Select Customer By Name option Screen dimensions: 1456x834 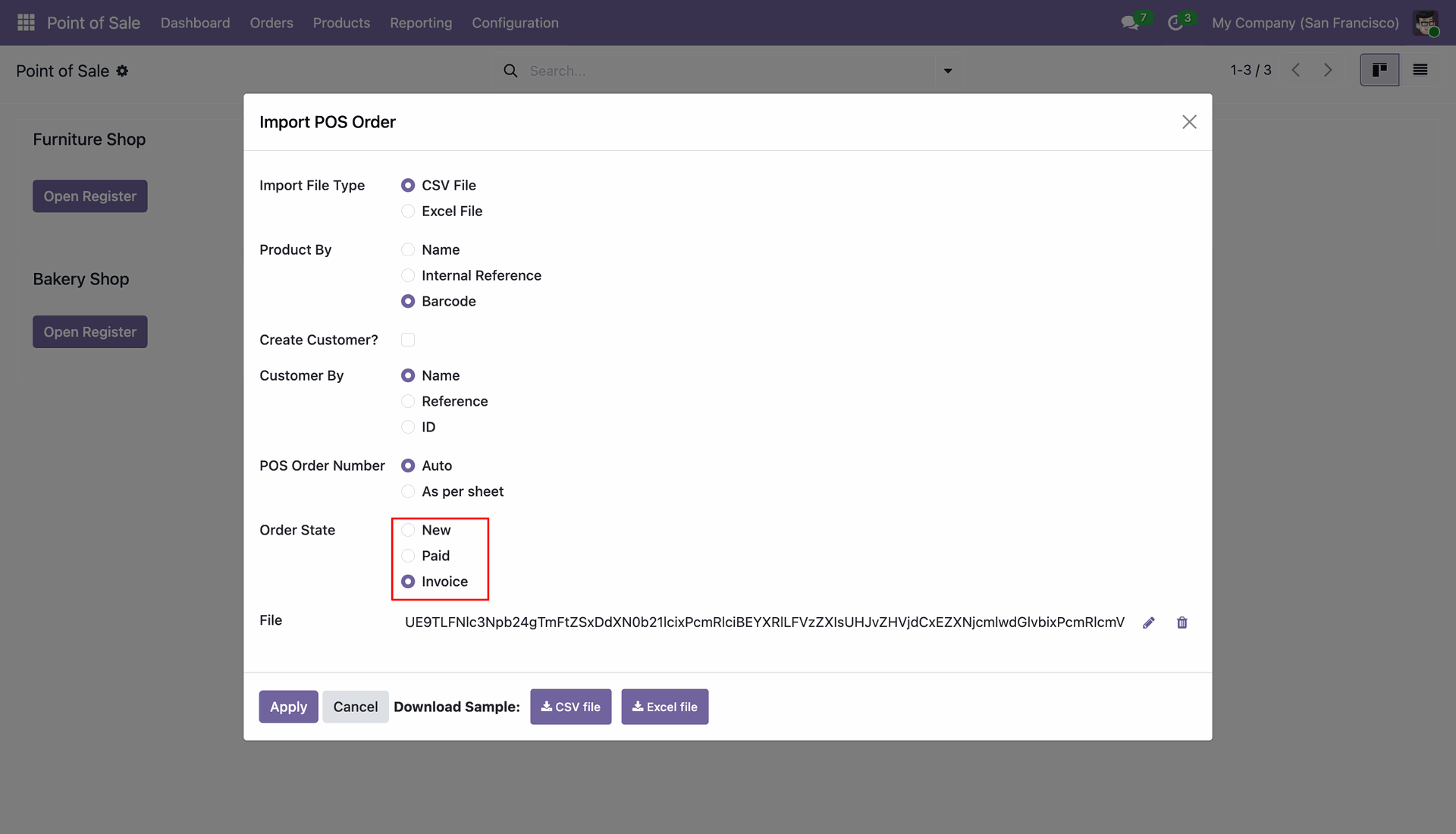click(408, 375)
